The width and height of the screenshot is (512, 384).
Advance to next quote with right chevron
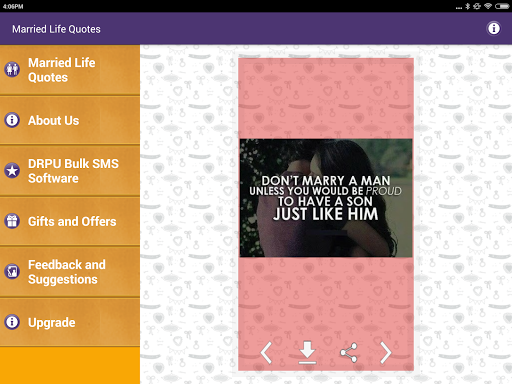(x=386, y=352)
